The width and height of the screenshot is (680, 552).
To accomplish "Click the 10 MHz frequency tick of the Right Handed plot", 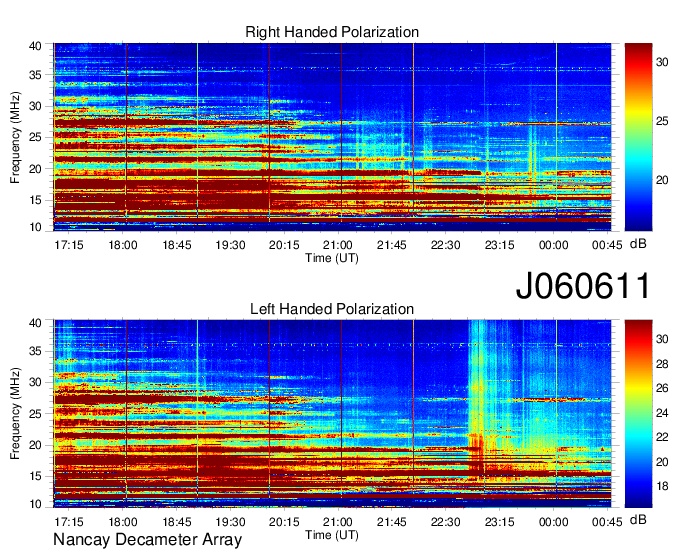I will [x=36, y=227].
